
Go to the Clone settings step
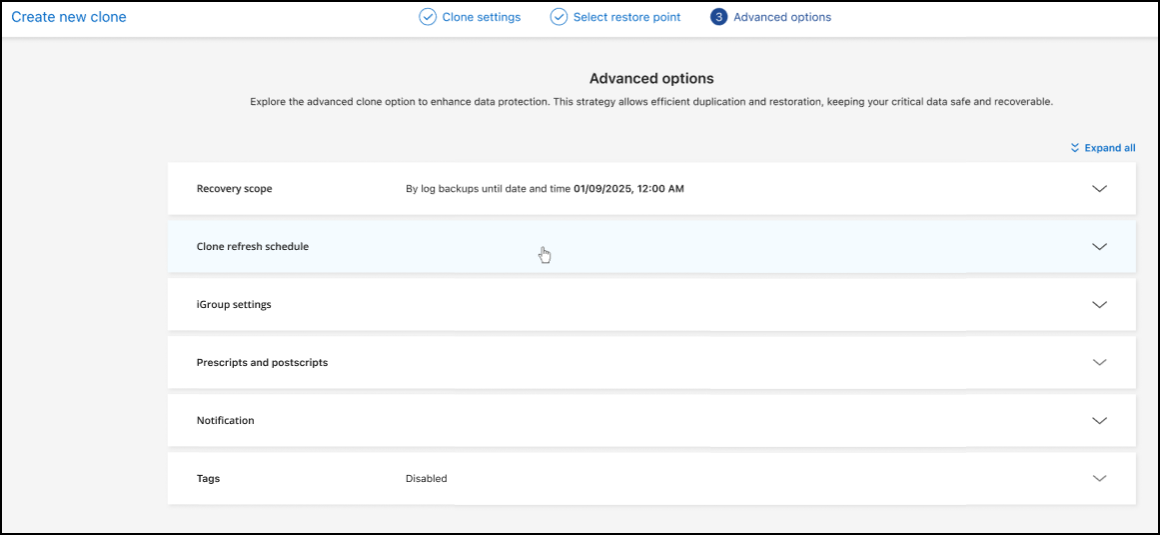coord(481,17)
